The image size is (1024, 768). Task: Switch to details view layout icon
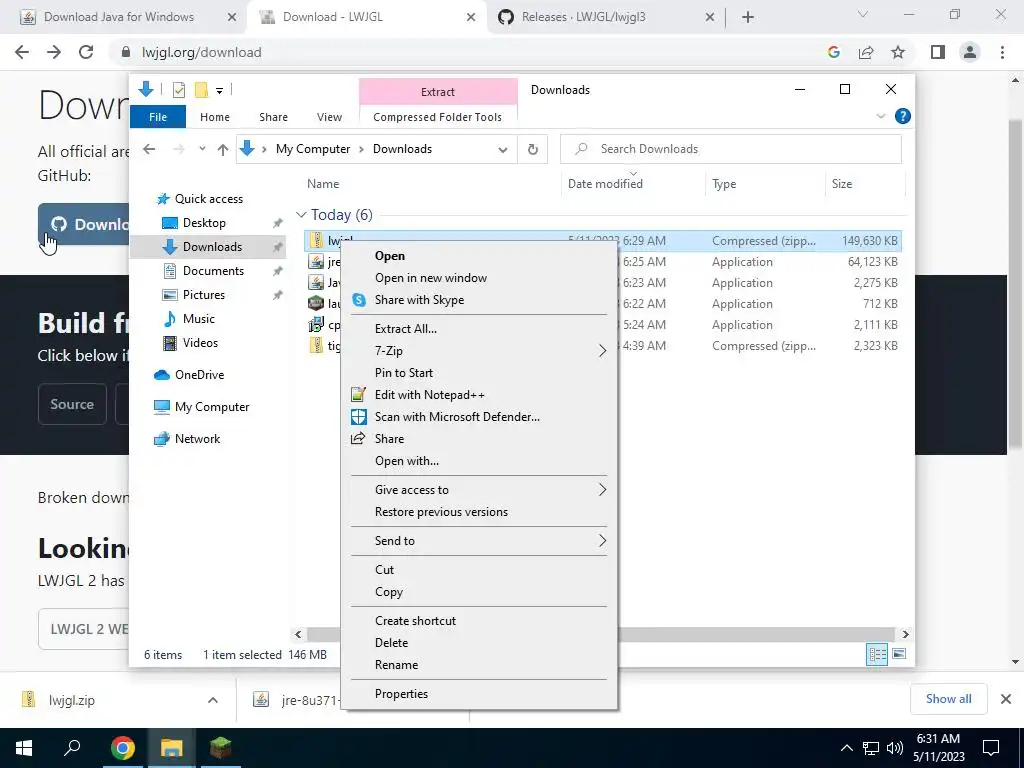point(877,654)
